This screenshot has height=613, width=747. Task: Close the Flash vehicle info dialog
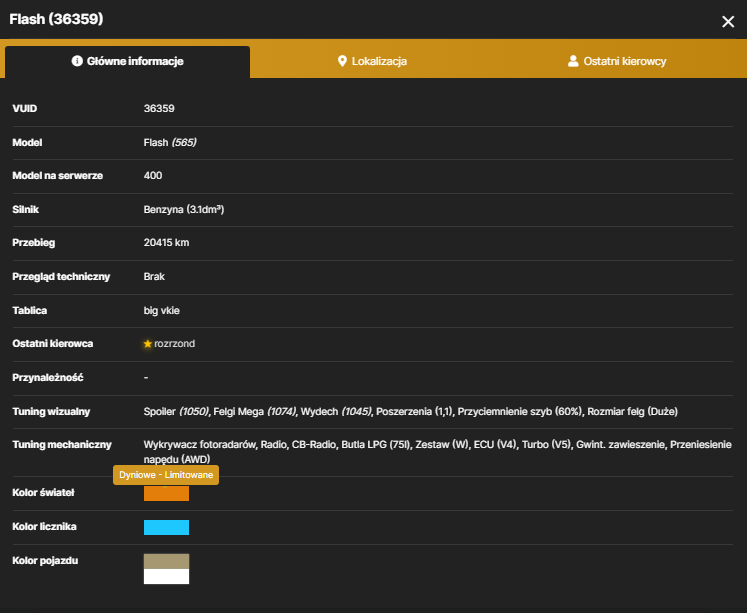point(727,21)
